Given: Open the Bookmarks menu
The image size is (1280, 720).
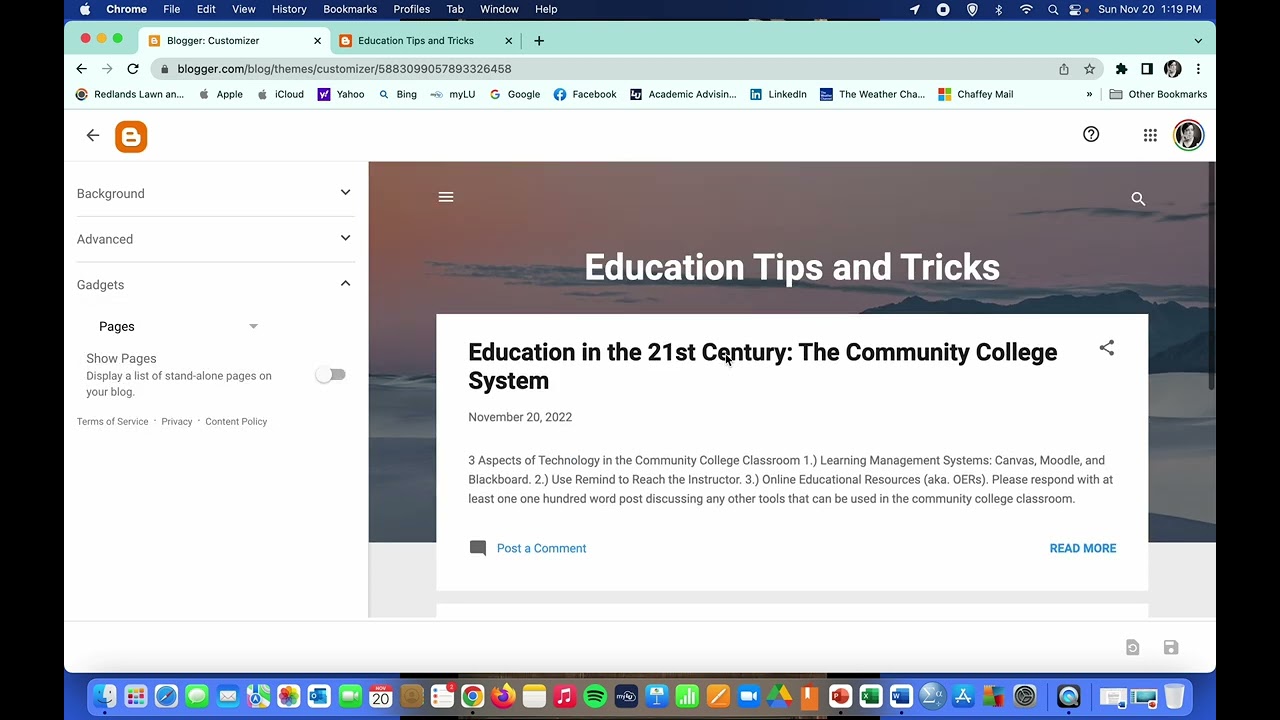Looking at the screenshot, I should click(x=350, y=9).
